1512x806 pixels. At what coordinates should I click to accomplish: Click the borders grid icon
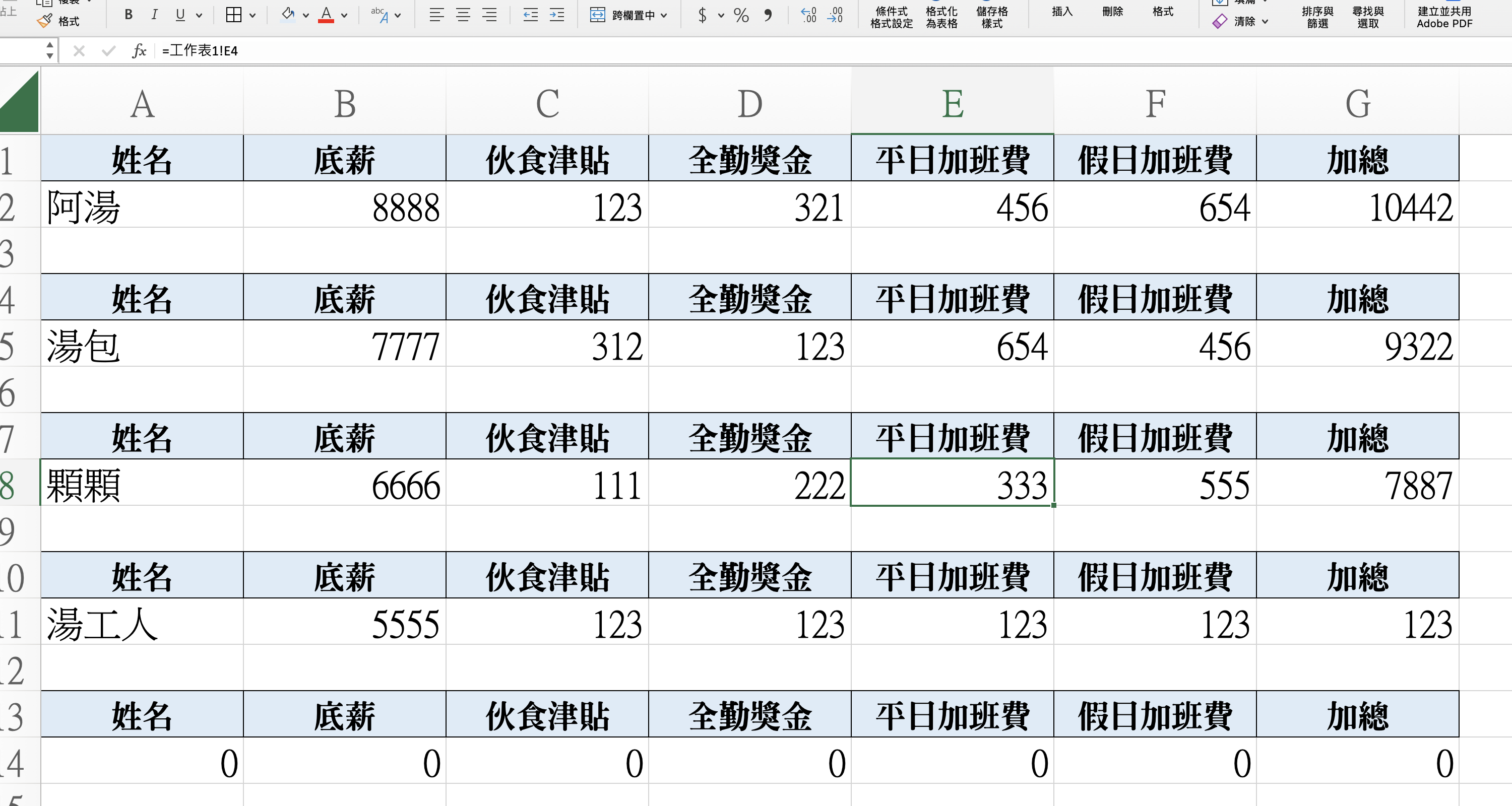(x=234, y=15)
